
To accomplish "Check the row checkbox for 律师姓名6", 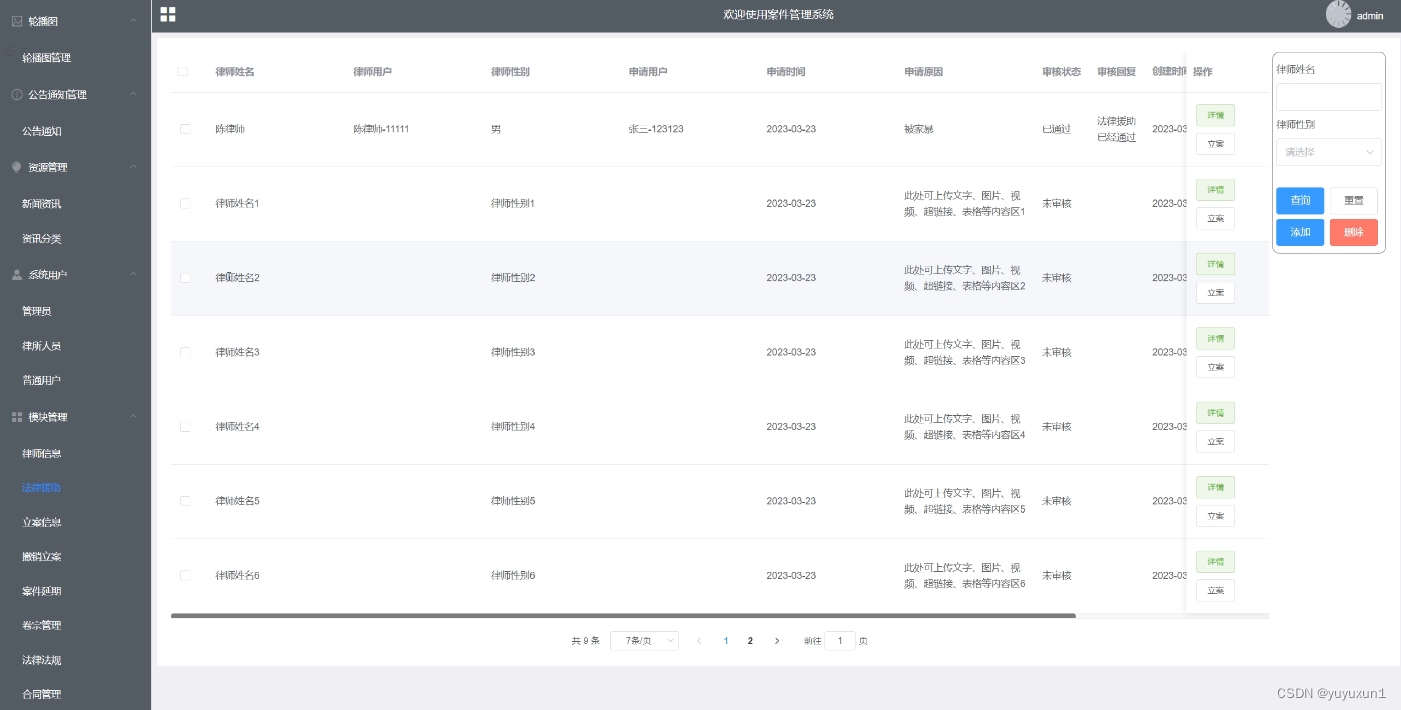I will pyautogui.click(x=185, y=575).
